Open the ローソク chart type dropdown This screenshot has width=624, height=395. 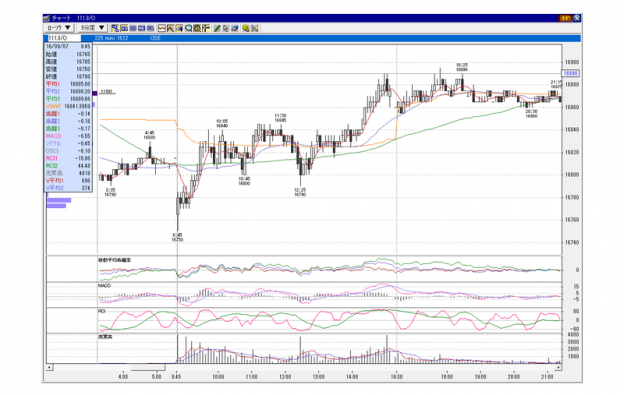tap(59, 28)
